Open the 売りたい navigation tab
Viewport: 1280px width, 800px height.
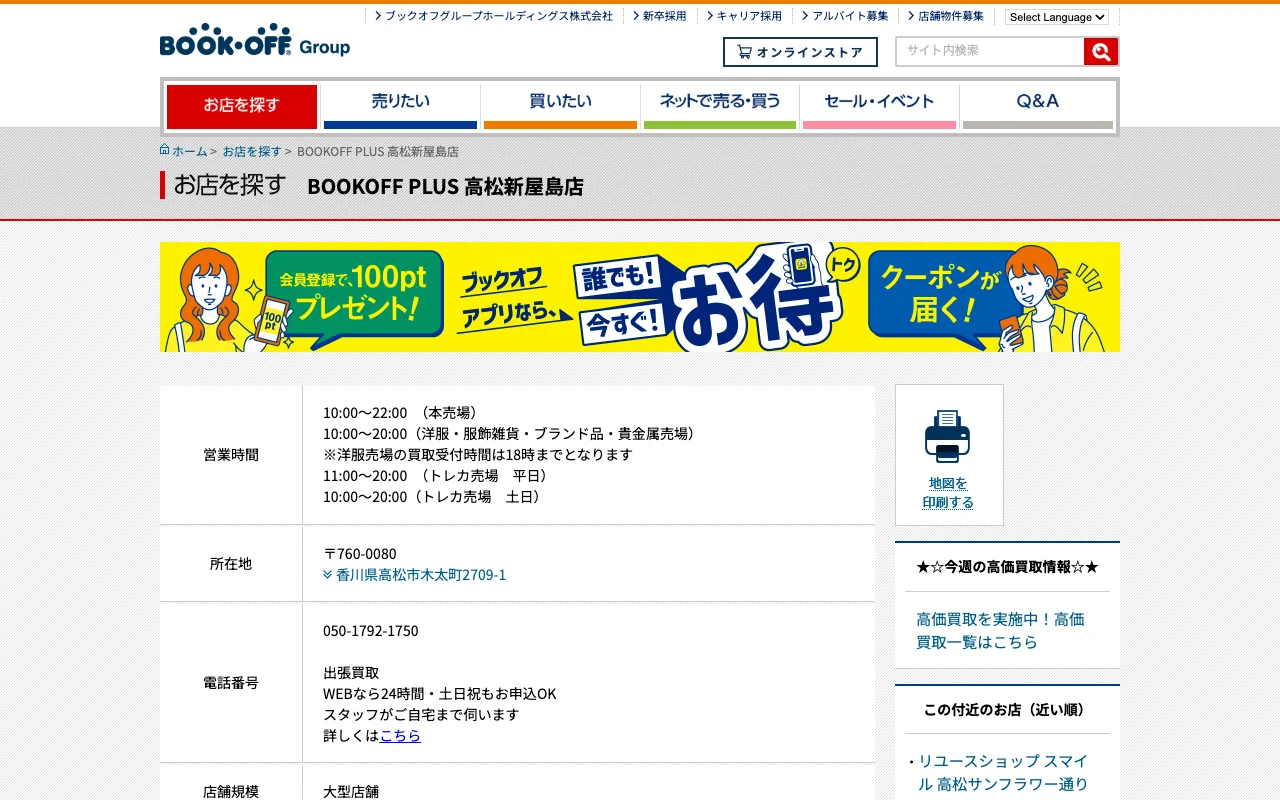[x=400, y=106]
